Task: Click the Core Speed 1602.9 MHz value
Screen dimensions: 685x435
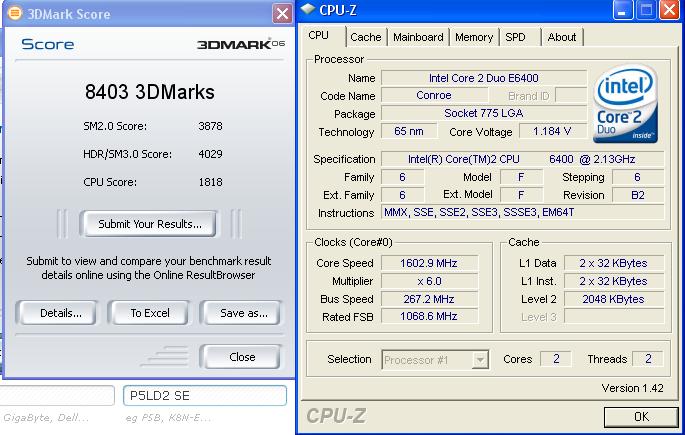Action: [429, 263]
